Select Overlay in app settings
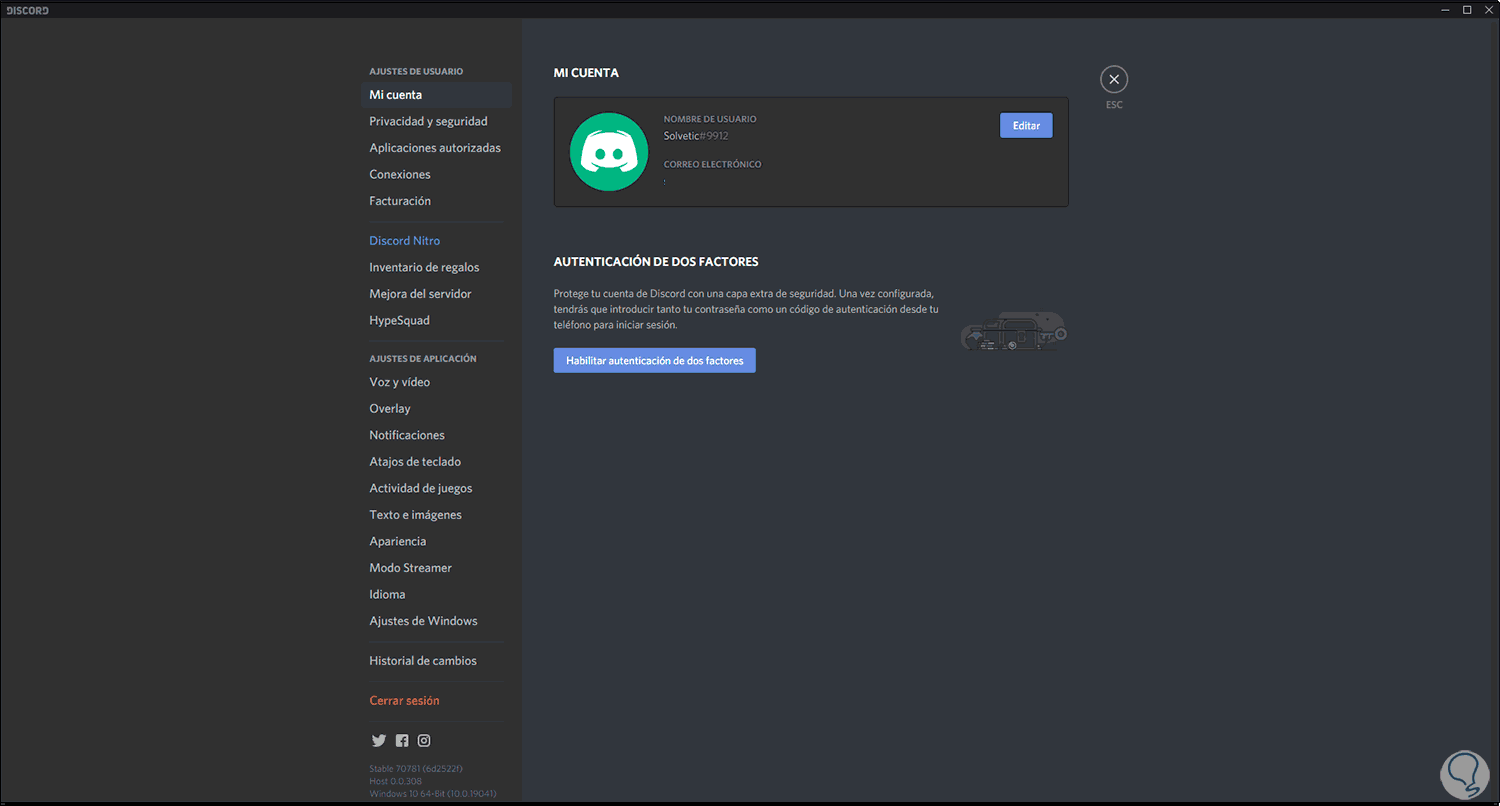This screenshot has height=806, width=1500. [x=436, y=408]
